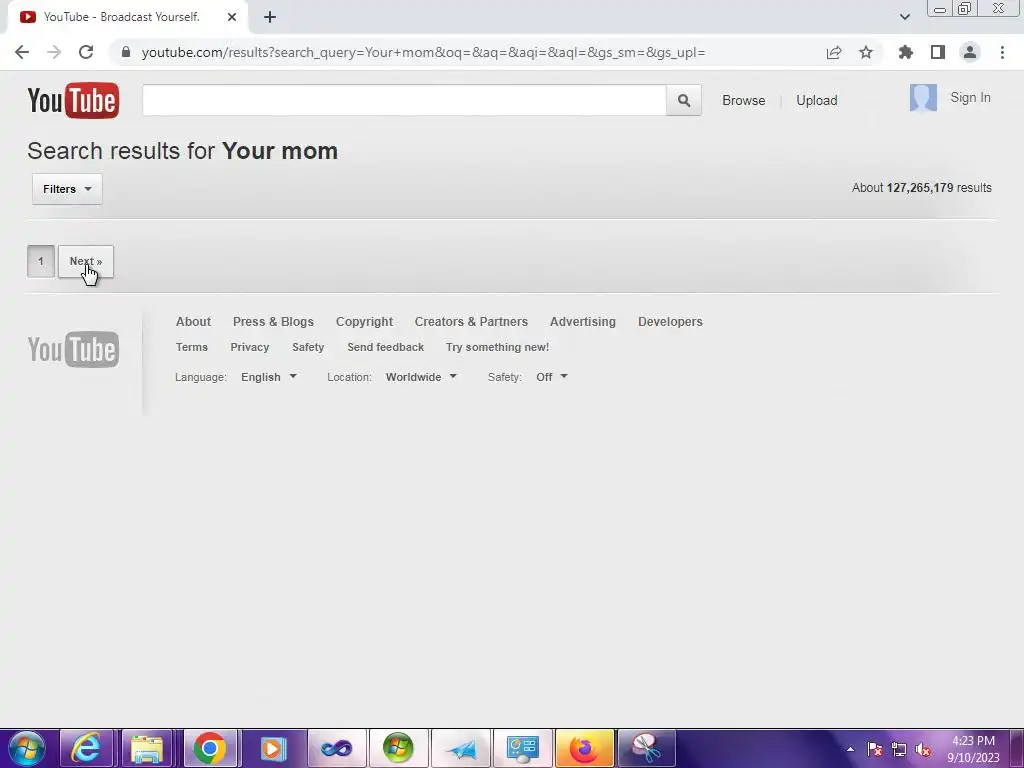Expand the Safety Off dropdown

[x=551, y=377]
